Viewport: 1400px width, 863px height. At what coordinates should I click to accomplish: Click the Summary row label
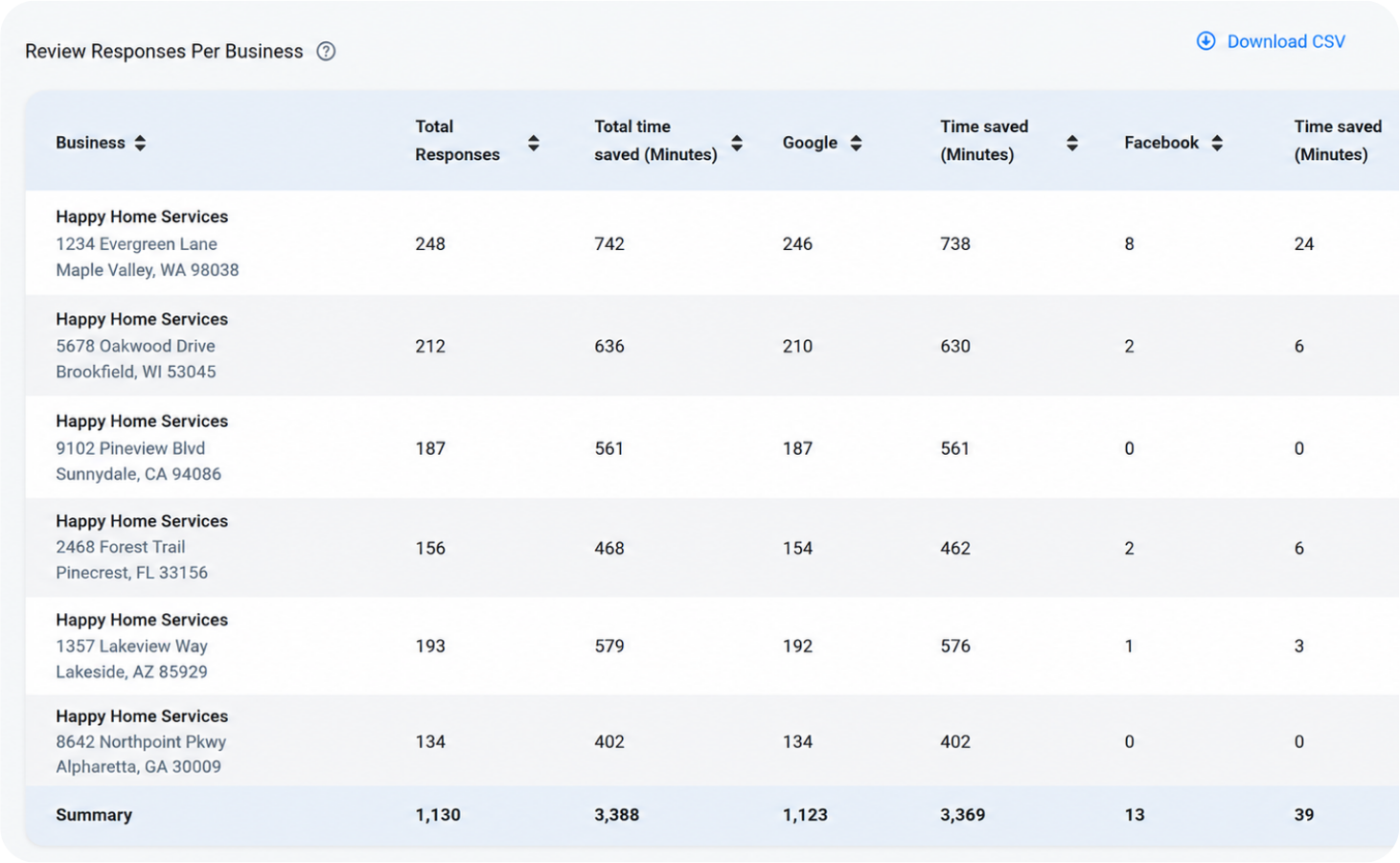pos(94,815)
